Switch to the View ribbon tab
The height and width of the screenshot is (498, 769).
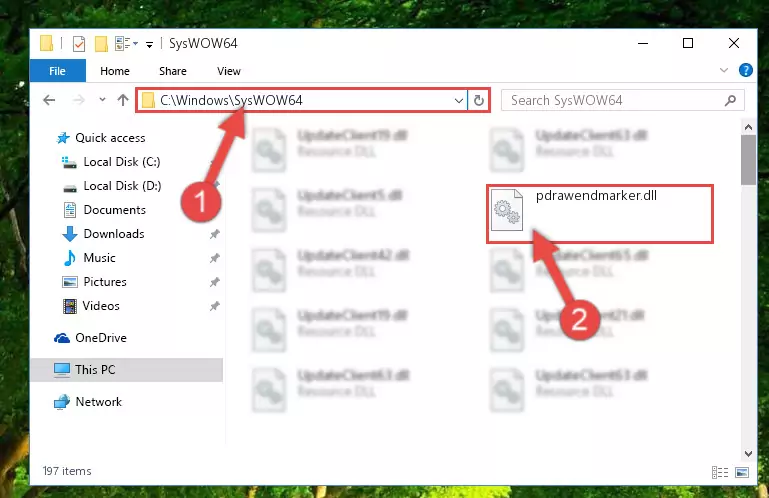click(x=229, y=71)
